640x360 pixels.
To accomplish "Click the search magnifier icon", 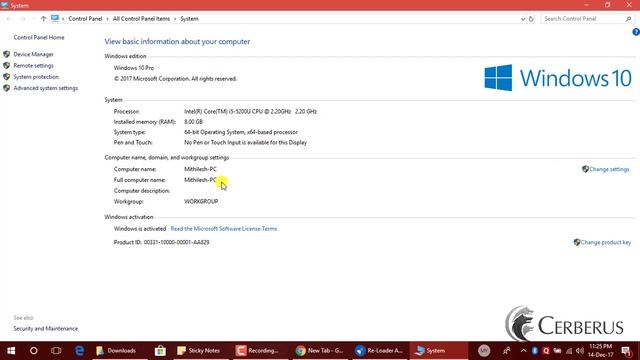I will (x=629, y=19).
